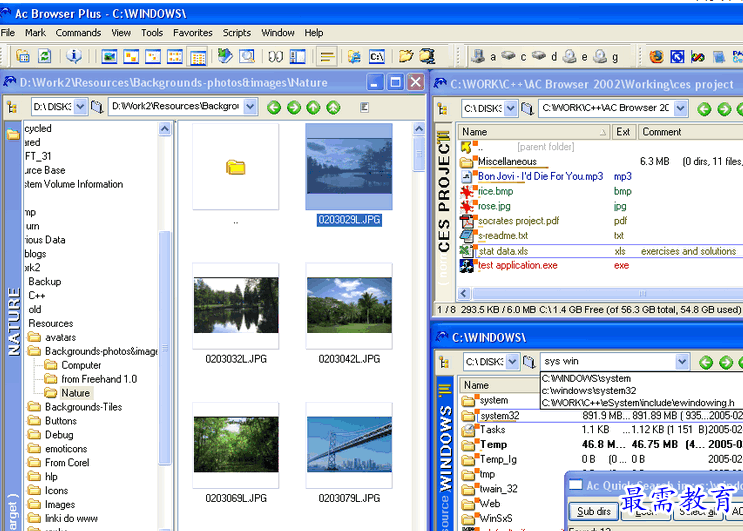The width and height of the screenshot is (743, 531).
Task: Open the Commands menu
Action: tap(78, 33)
